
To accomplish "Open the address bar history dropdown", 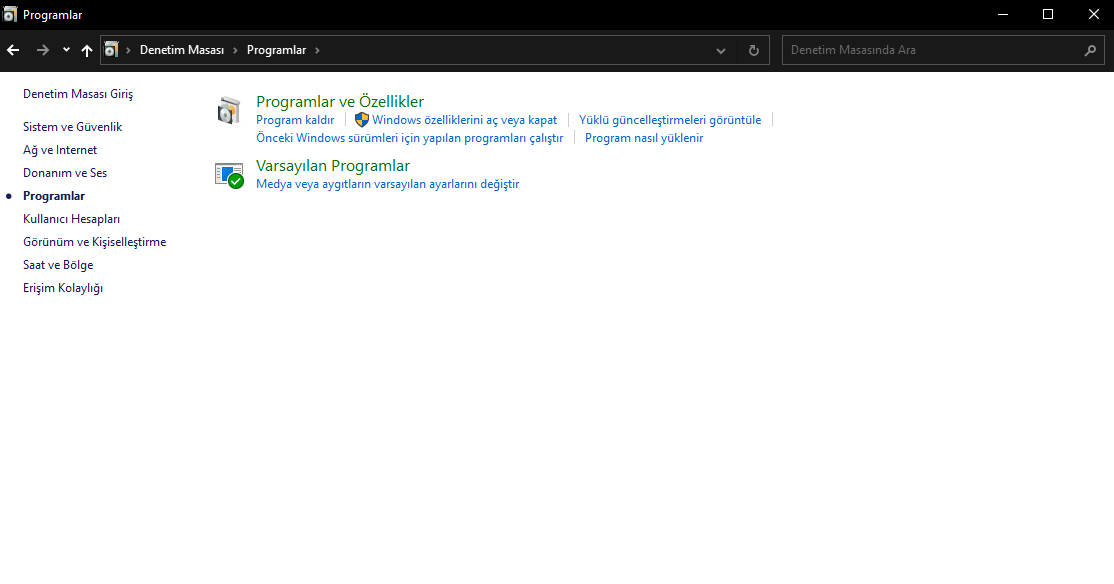I will [720, 50].
